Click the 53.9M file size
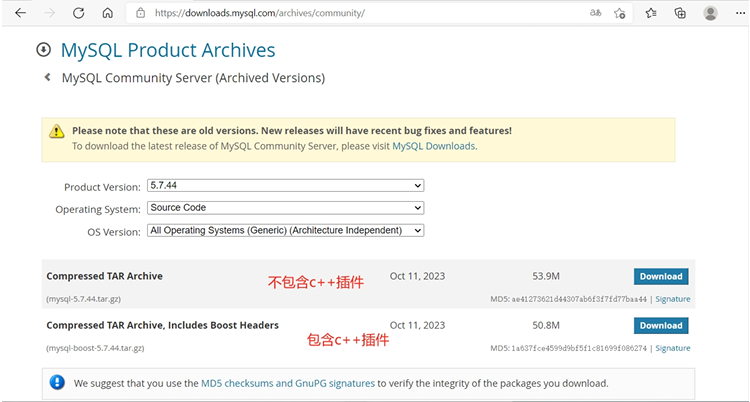The image size is (750, 402). [x=546, y=276]
